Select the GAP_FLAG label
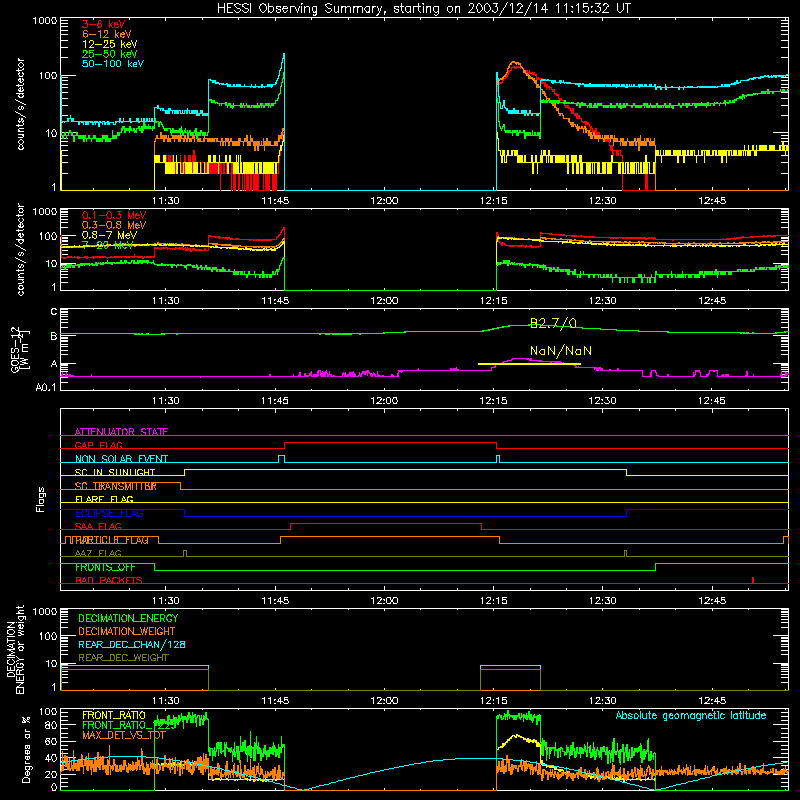800x800 pixels. [98, 445]
